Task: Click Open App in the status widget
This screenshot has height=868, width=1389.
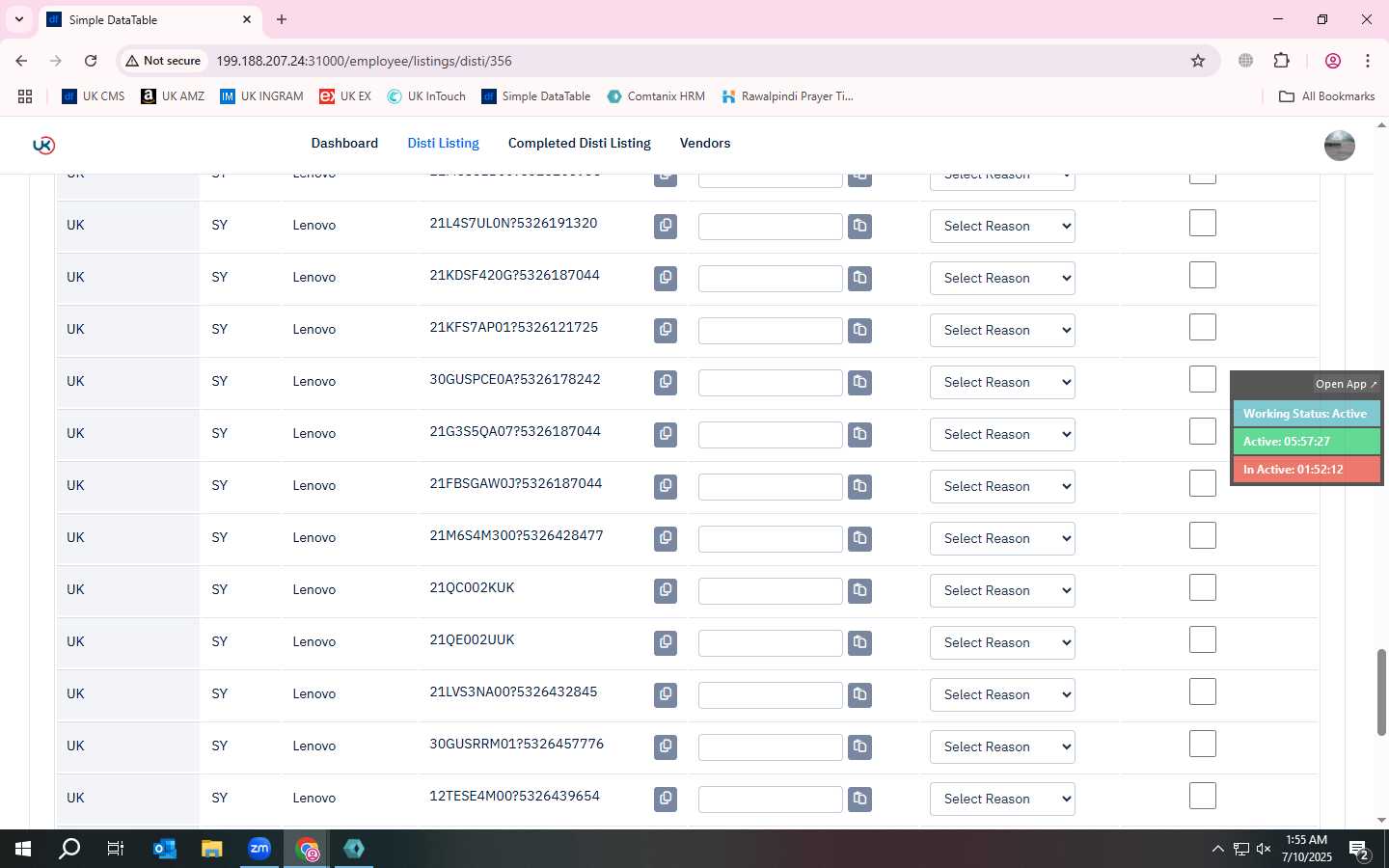Action: tap(1347, 384)
